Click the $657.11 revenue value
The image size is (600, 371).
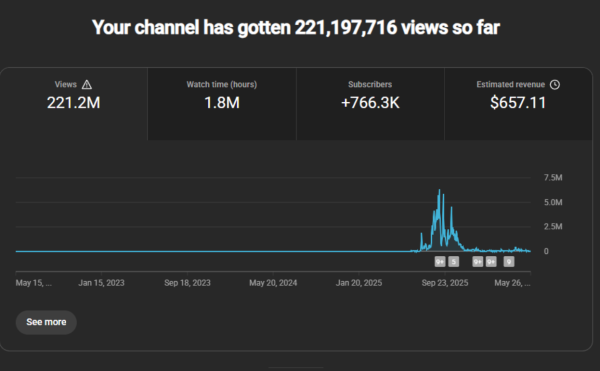pyautogui.click(x=518, y=103)
